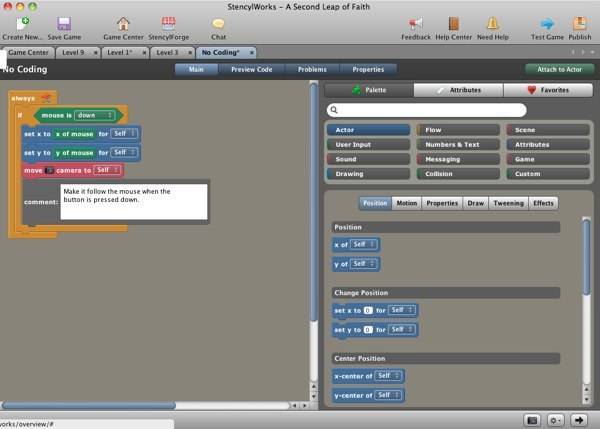
Task: Select the Draw sub-tab
Action: click(x=476, y=203)
